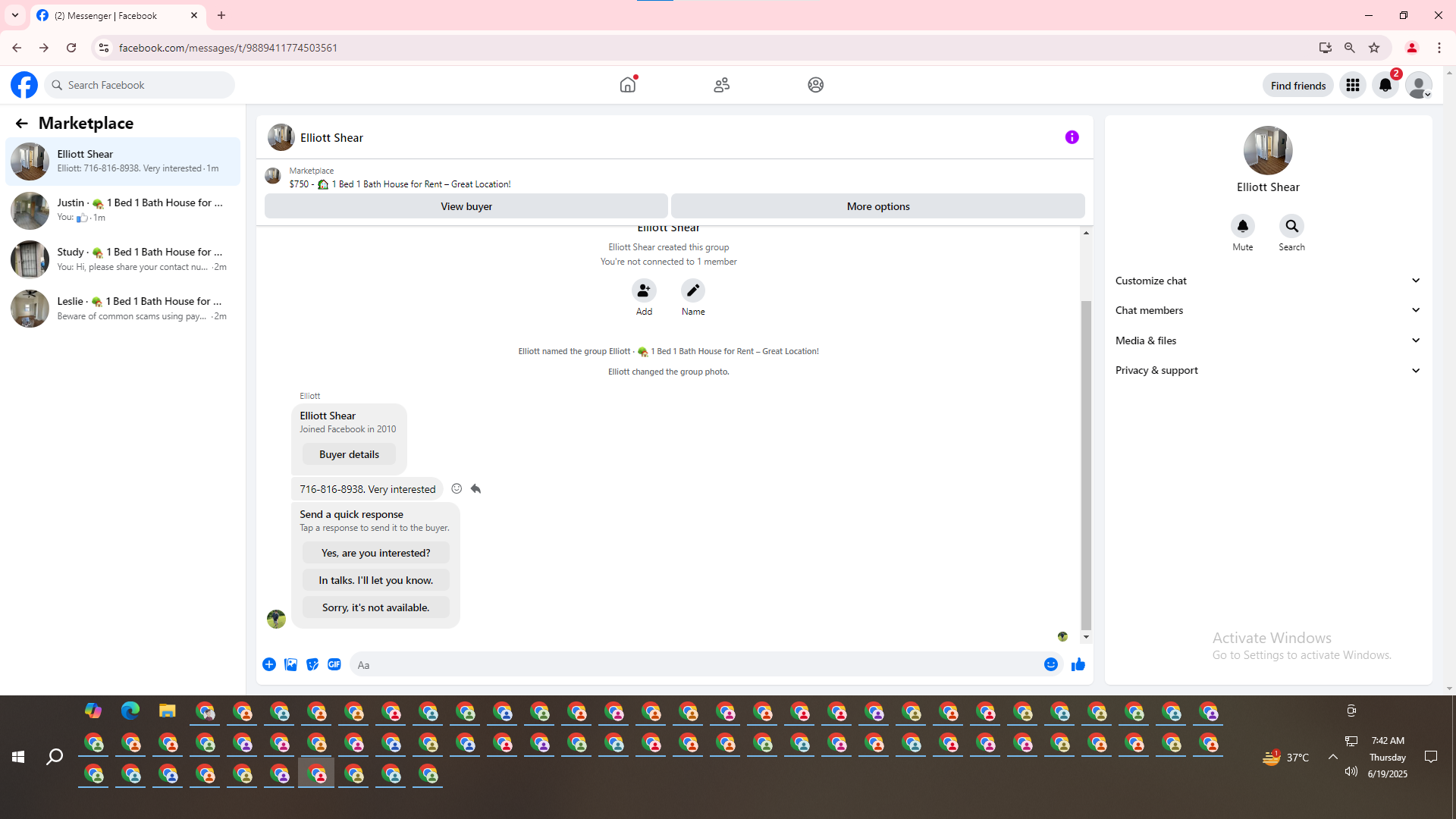The width and height of the screenshot is (1456, 819).
Task: React to the phone number message
Action: coord(457,489)
